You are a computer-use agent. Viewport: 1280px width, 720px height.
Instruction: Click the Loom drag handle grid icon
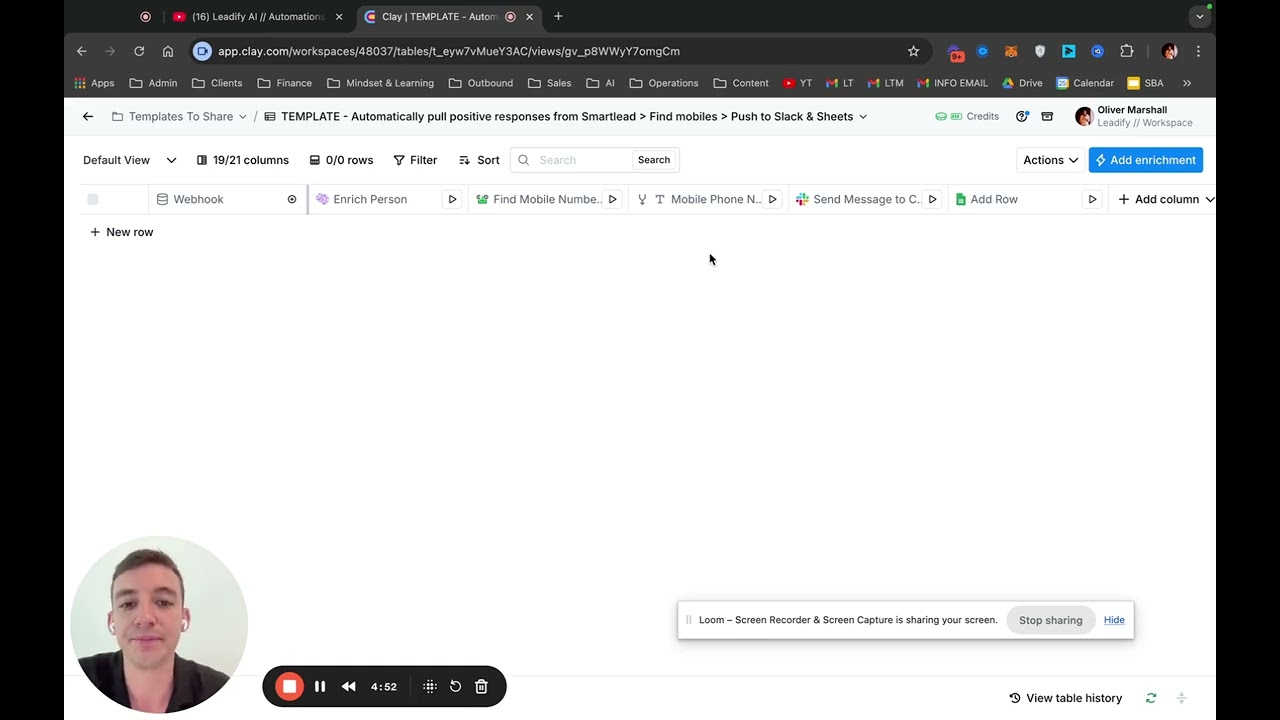430,686
